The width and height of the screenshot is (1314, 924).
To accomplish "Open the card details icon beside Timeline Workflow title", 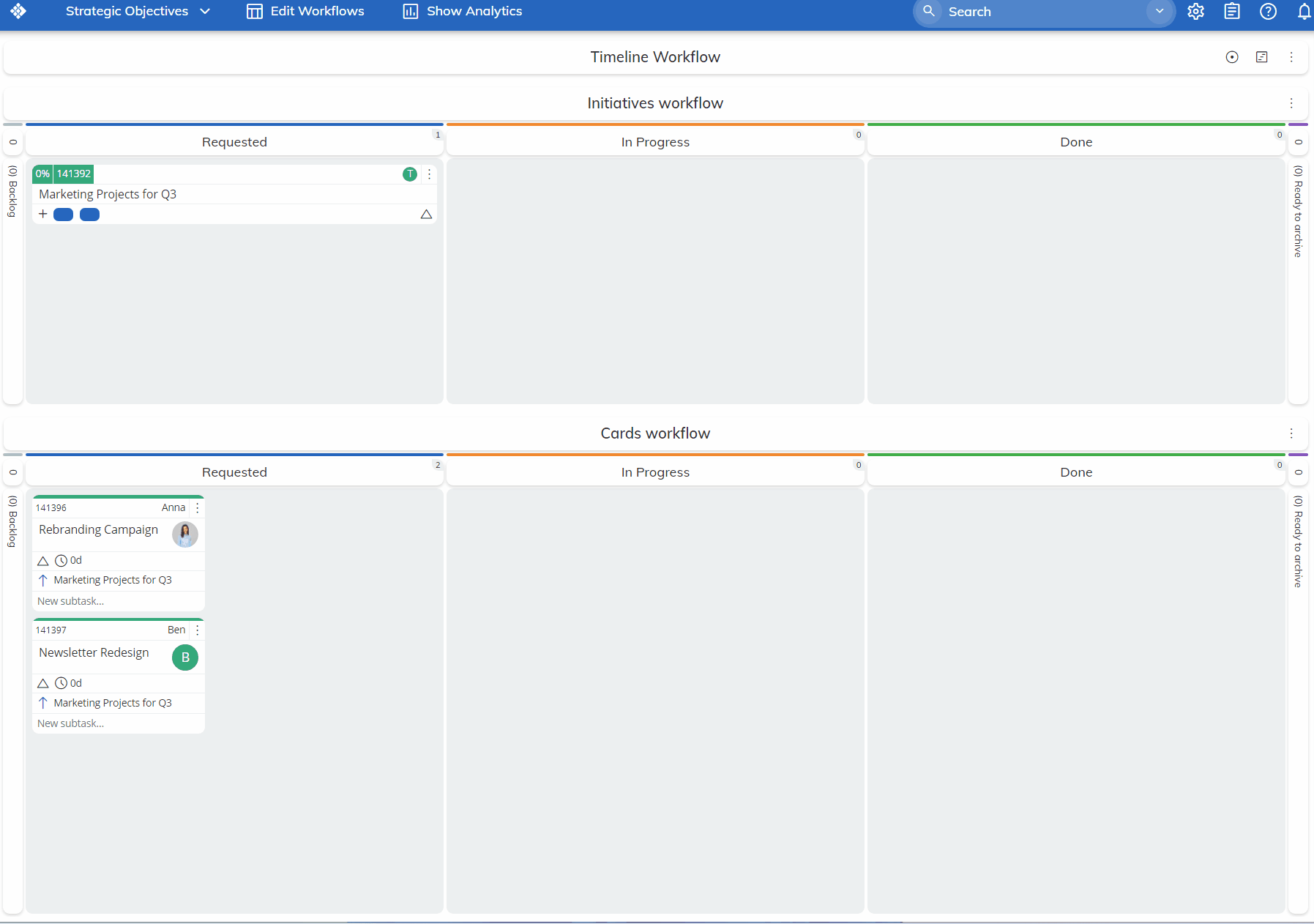I will pyautogui.click(x=1261, y=57).
